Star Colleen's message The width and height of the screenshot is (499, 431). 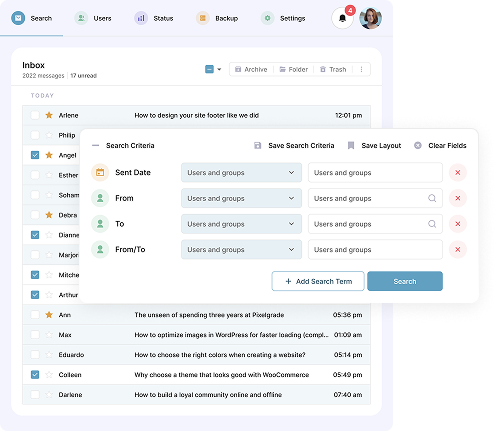(x=49, y=375)
